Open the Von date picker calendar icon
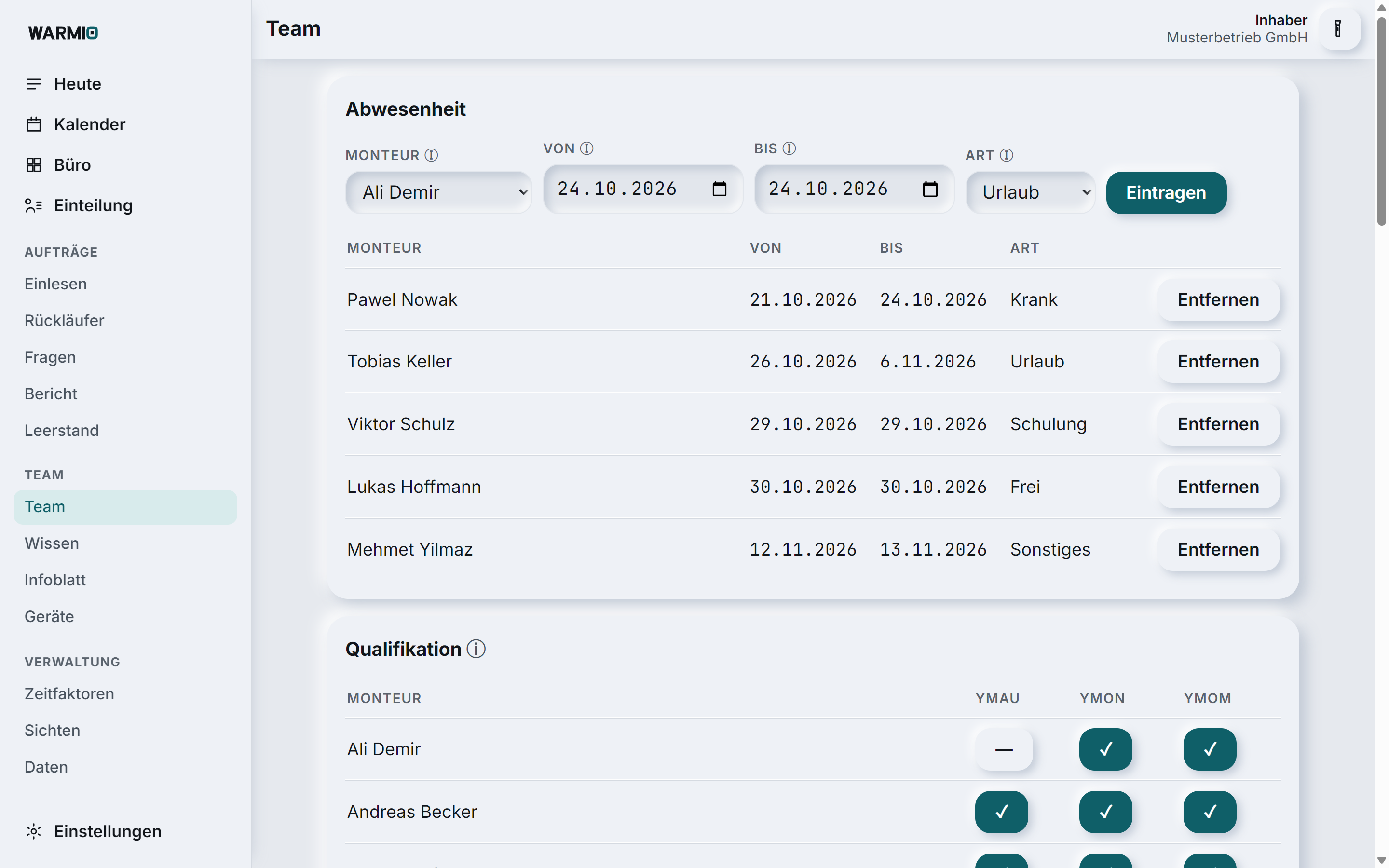 pyautogui.click(x=719, y=189)
